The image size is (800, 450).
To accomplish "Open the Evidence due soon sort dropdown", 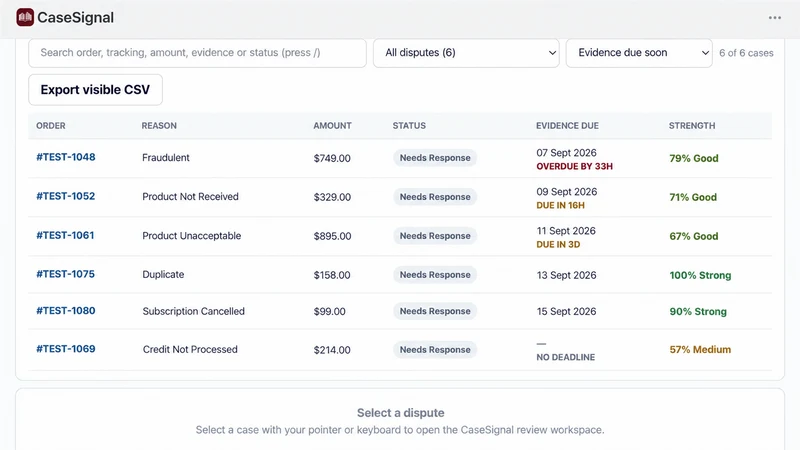I will pyautogui.click(x=639, y=53).
